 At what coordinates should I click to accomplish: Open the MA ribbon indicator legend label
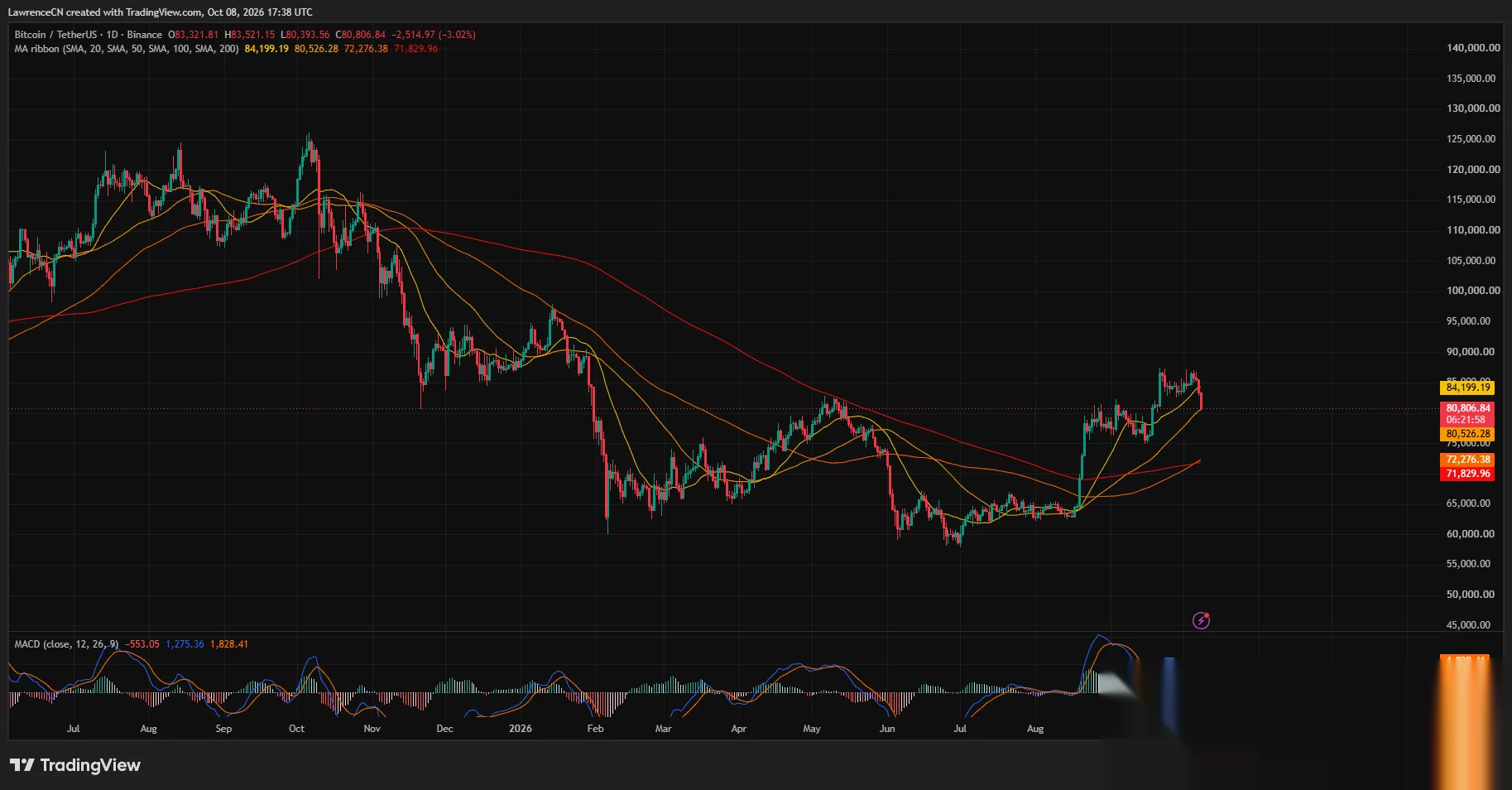127,49
